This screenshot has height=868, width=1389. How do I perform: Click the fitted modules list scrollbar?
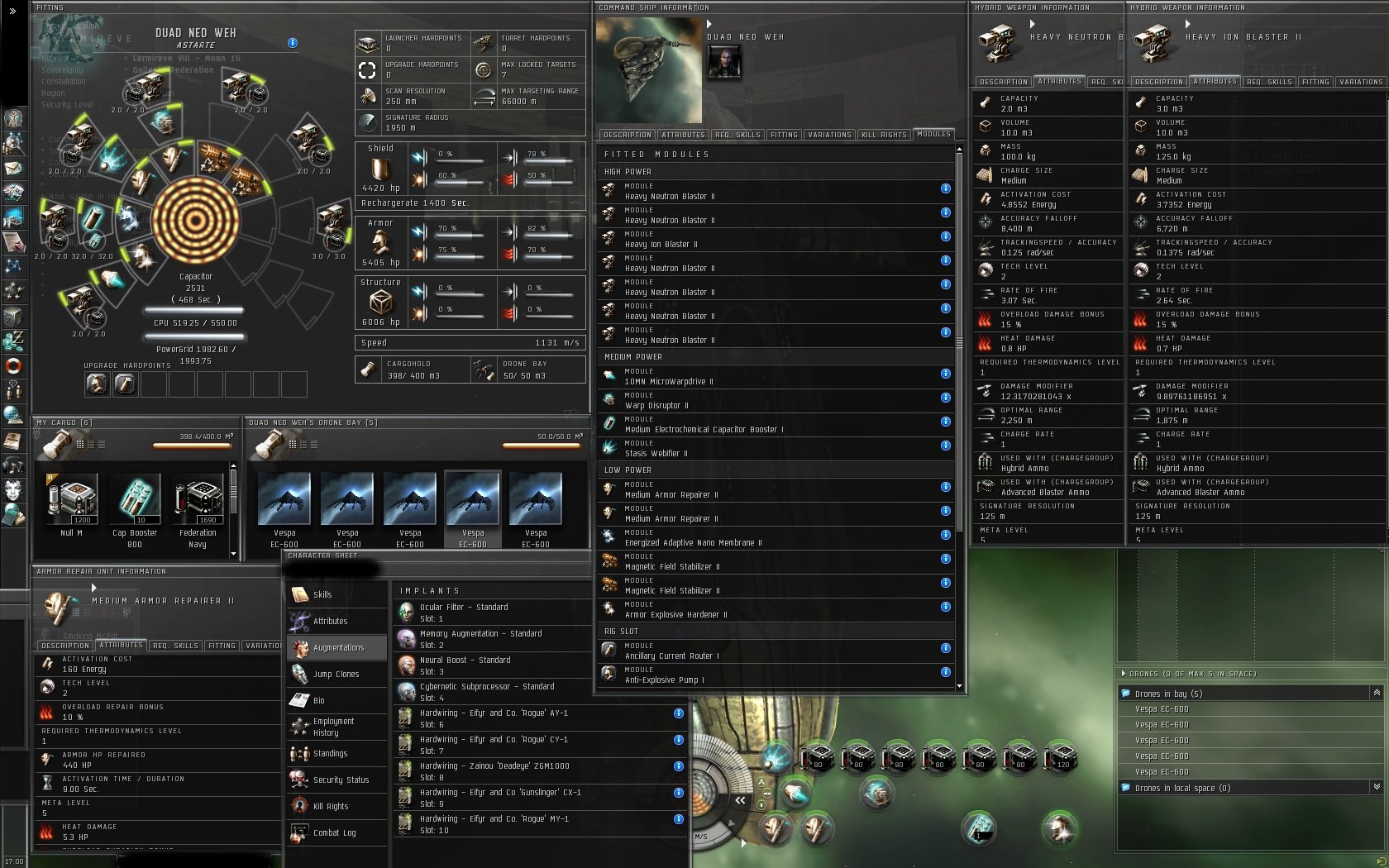(x=959, y=341)
